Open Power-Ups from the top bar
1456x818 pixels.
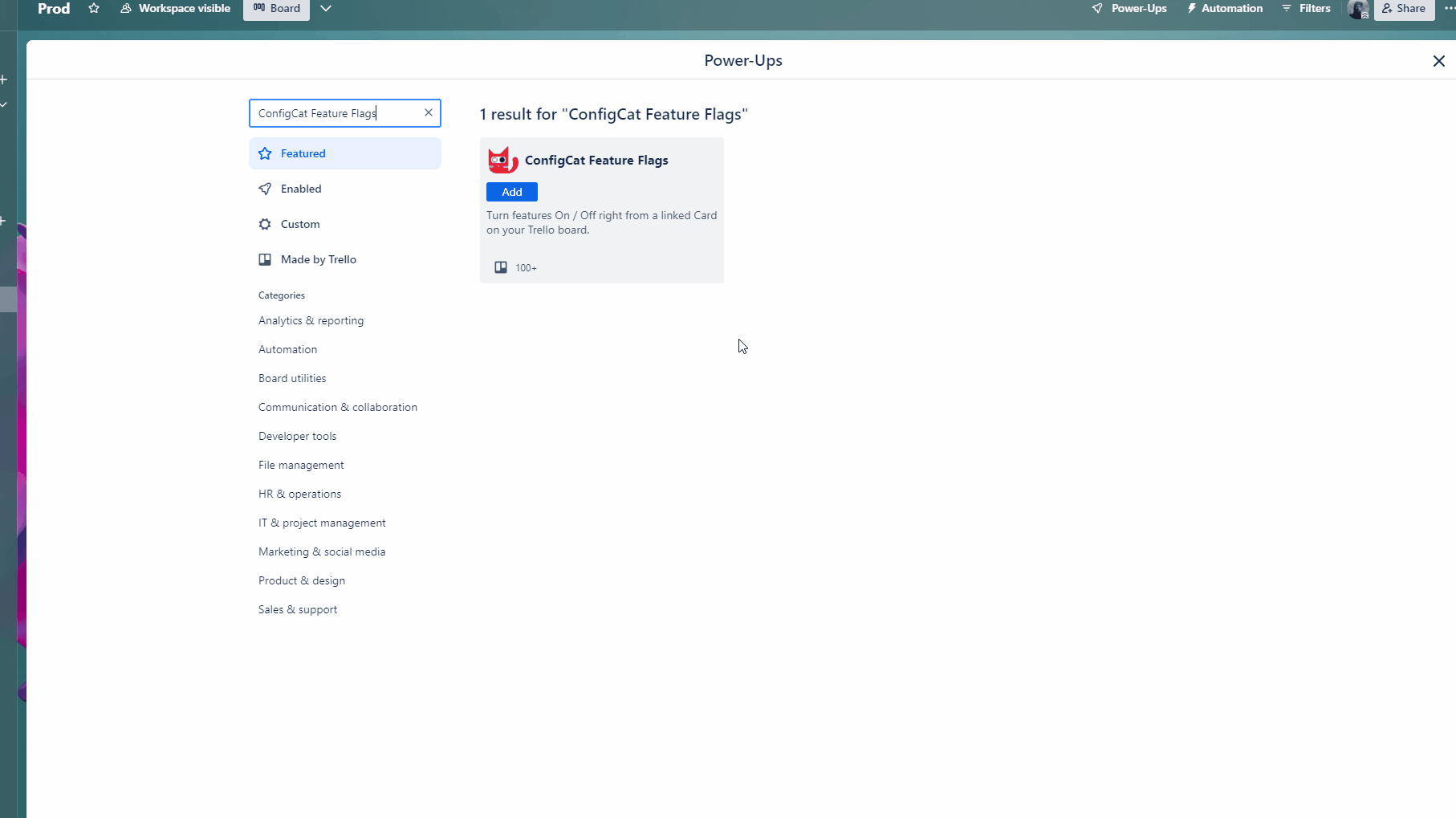pyautogui.click(x=1129, y=8)
